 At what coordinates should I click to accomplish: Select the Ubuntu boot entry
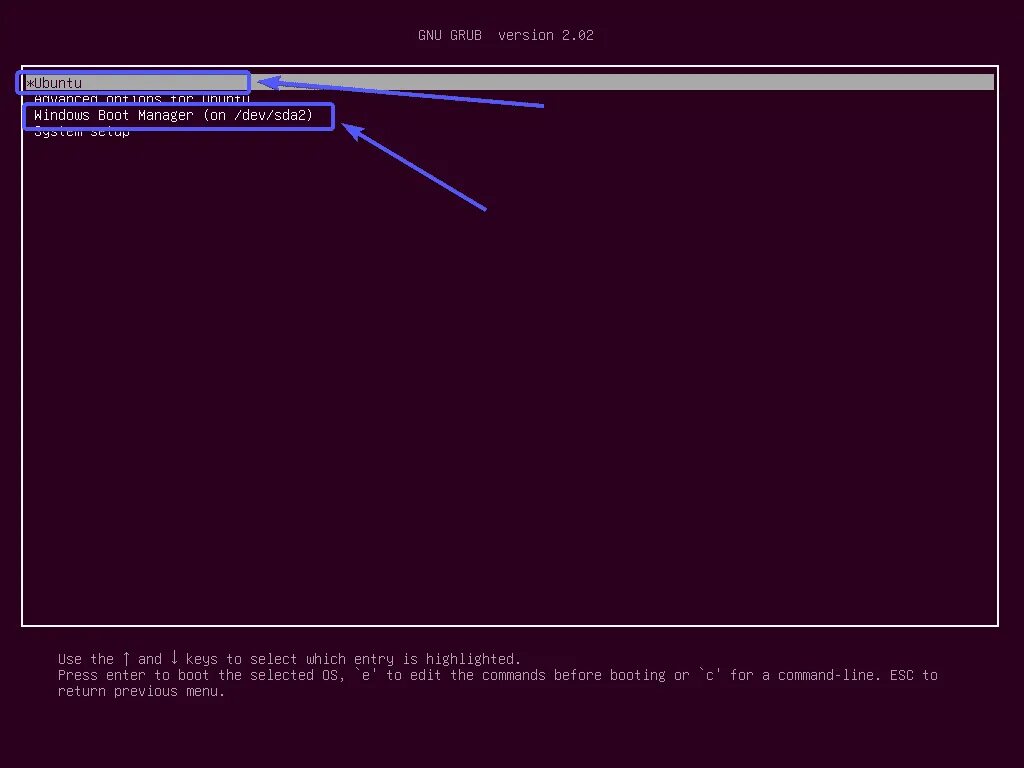click(509, 82)
